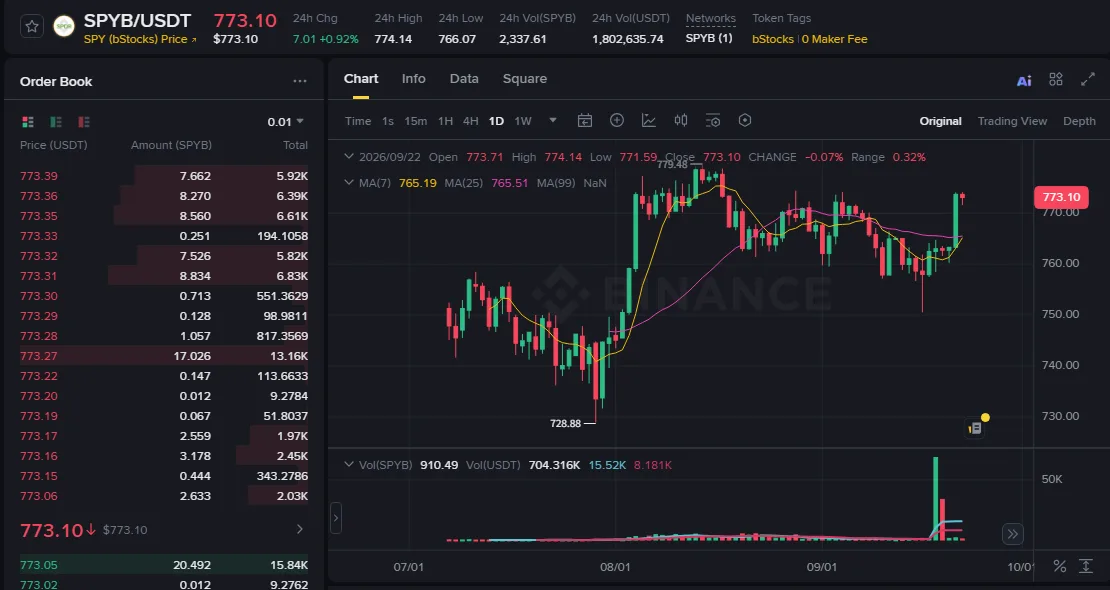Viewport: 1110px width, 590px height.
Task: Select the 1H interval
Action: [x=445, y=121]
